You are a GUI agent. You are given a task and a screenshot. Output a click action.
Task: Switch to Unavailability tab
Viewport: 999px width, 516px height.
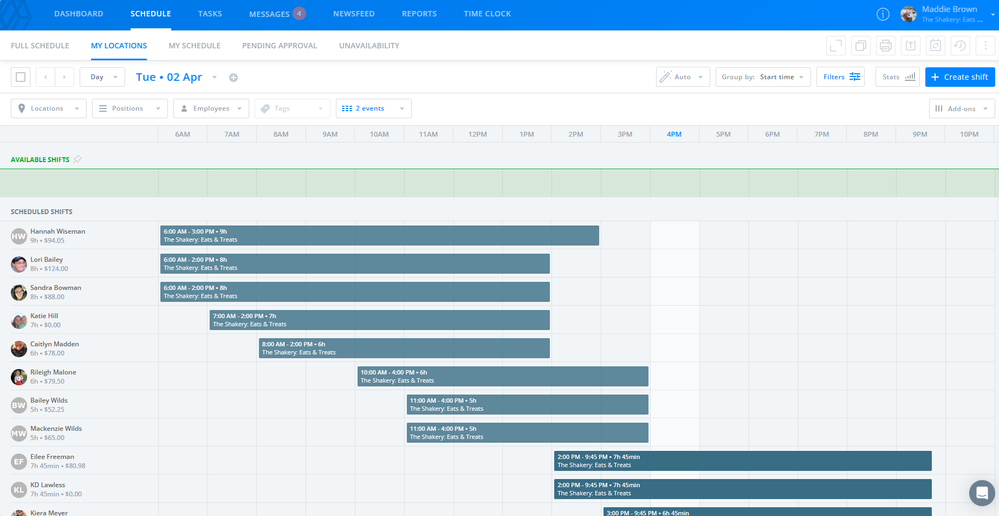[369, 46]
